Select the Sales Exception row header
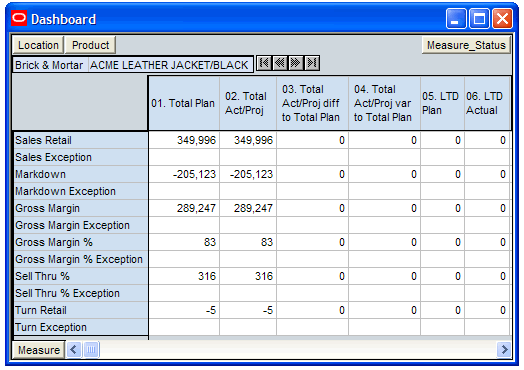524x370 pixels. tap(80, 157)
